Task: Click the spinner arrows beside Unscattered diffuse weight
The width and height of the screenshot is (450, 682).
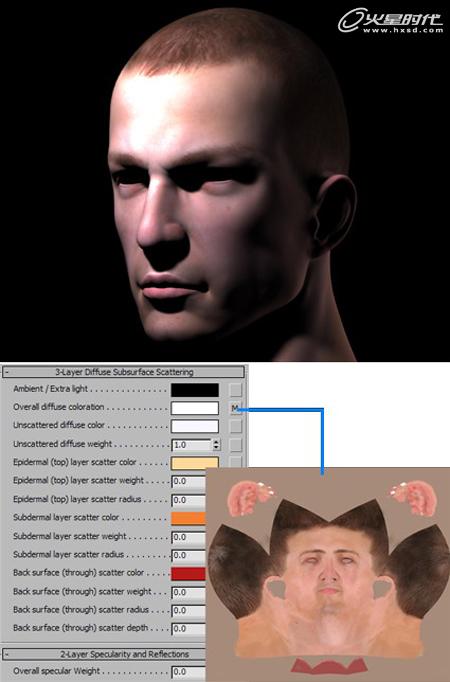Action: click(216, 445)
